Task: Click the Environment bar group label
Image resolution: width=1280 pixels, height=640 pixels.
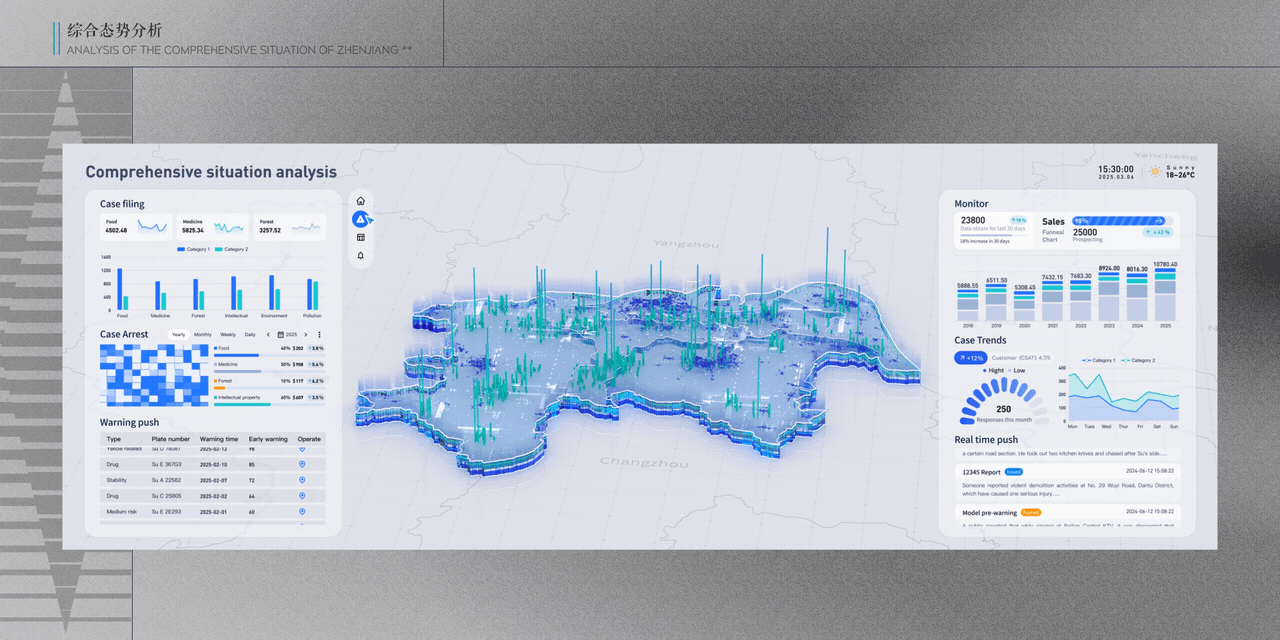Action: point(274,315)
